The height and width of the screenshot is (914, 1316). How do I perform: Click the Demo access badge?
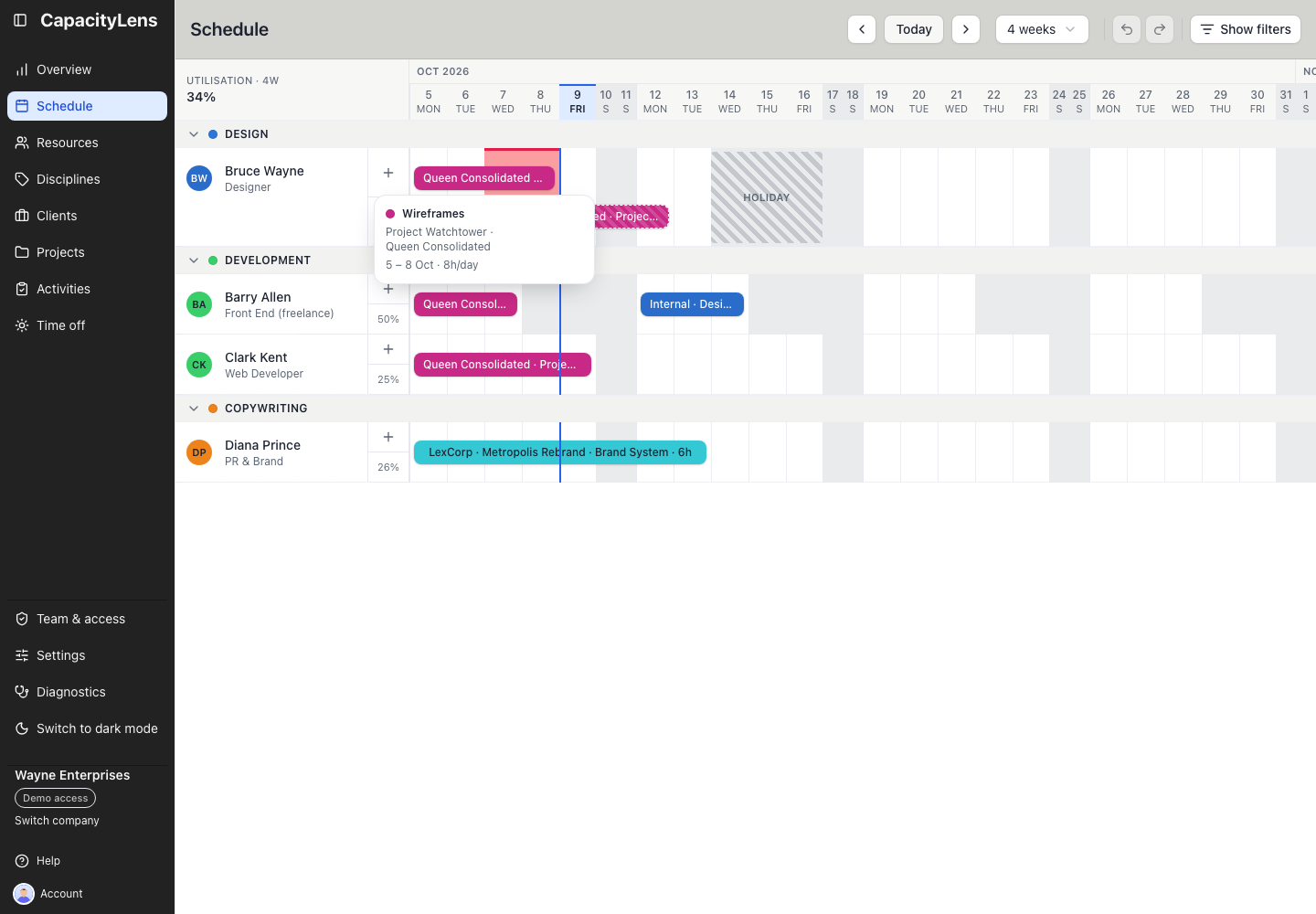[x=55, y=798]
